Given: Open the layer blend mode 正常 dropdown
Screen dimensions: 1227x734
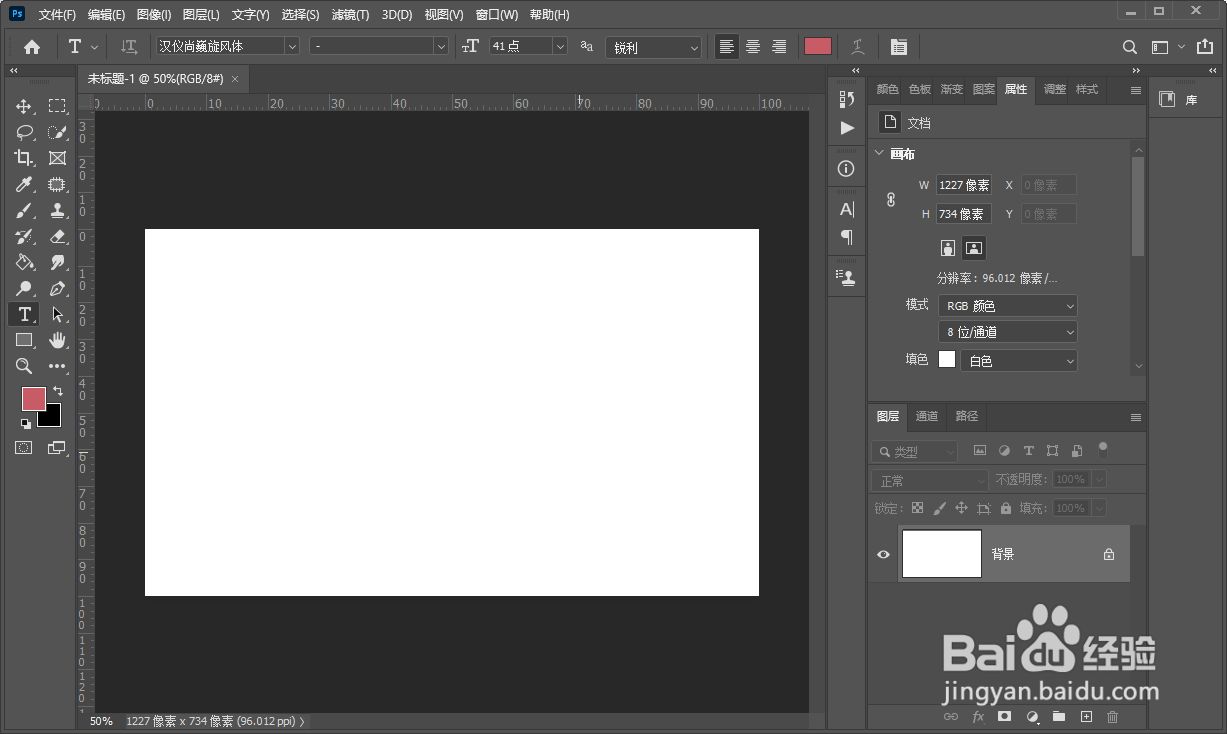Looking at the screenshot, I should coord(929,481).
